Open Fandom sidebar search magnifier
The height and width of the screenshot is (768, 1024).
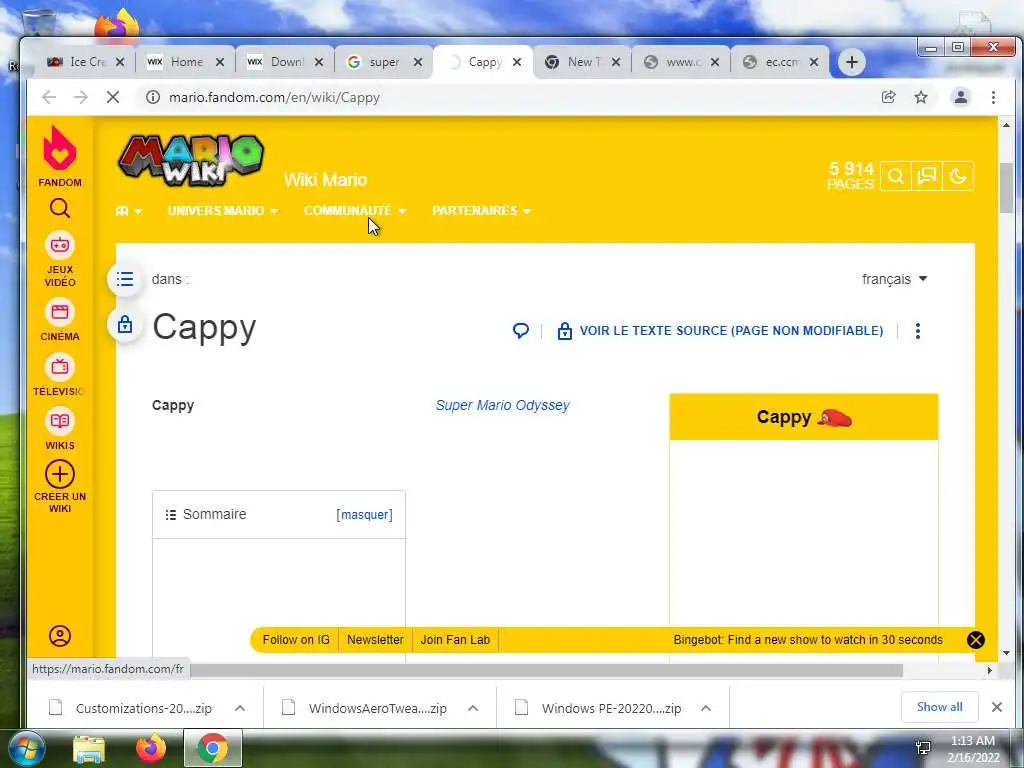tap(59, 208)
